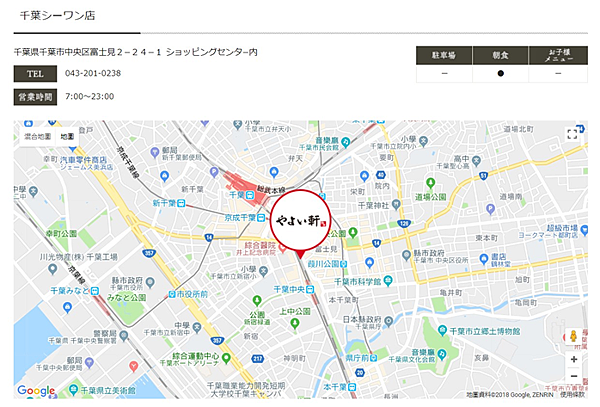Click 上中公園 park marker

click(x=294, y=323)
